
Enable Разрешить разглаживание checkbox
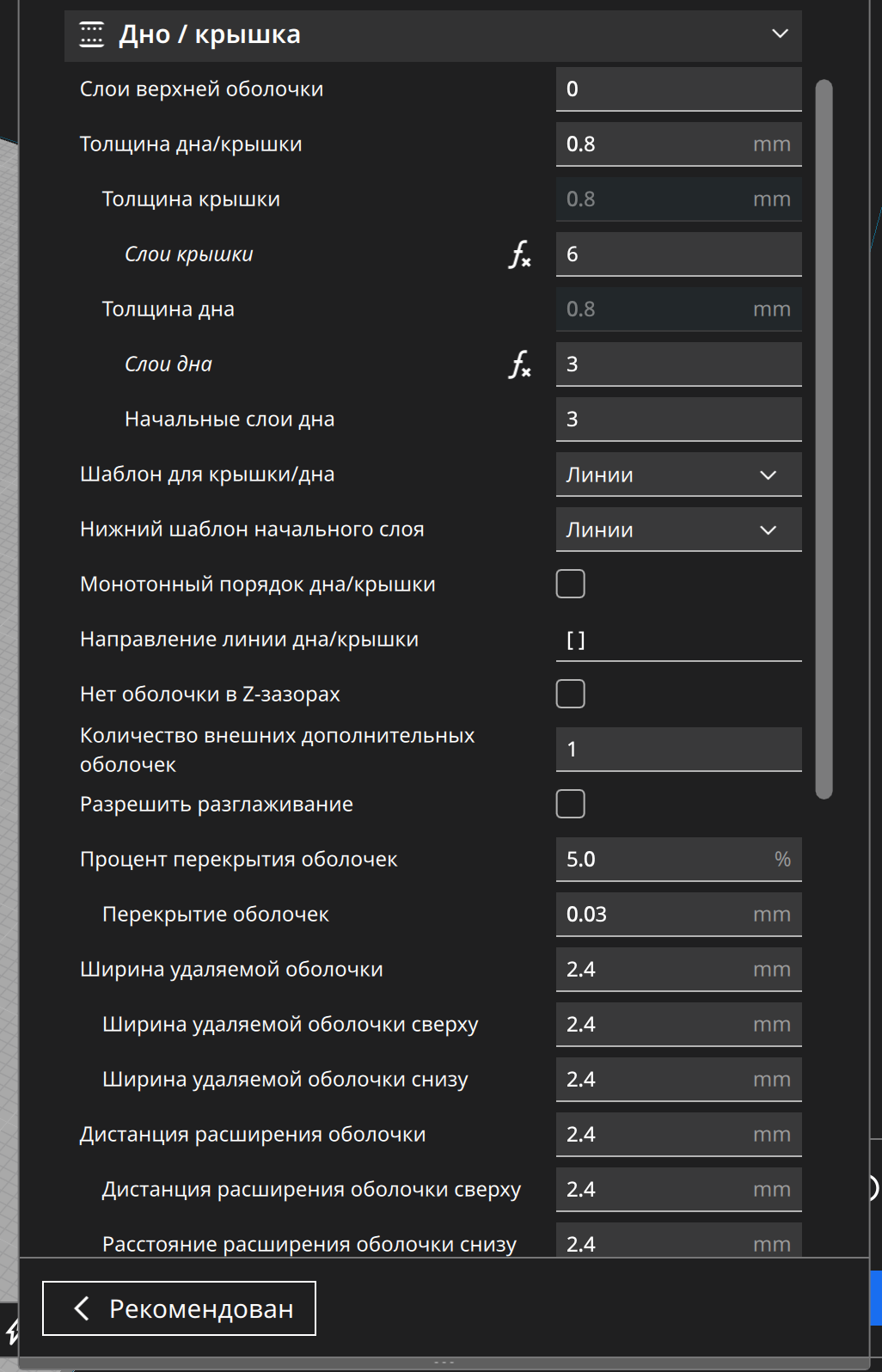[x=571, y=804]
